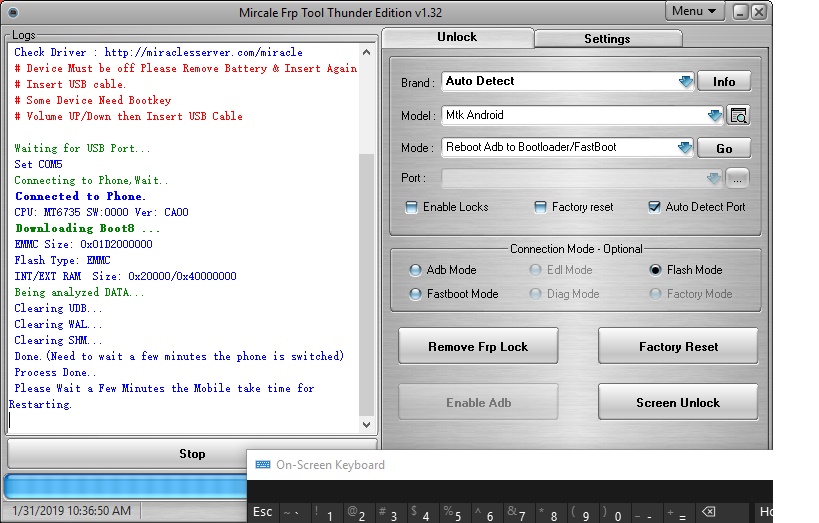Click the tilde key on On-Screen Keyboard
Screen dimensions: 819x523
295,512
